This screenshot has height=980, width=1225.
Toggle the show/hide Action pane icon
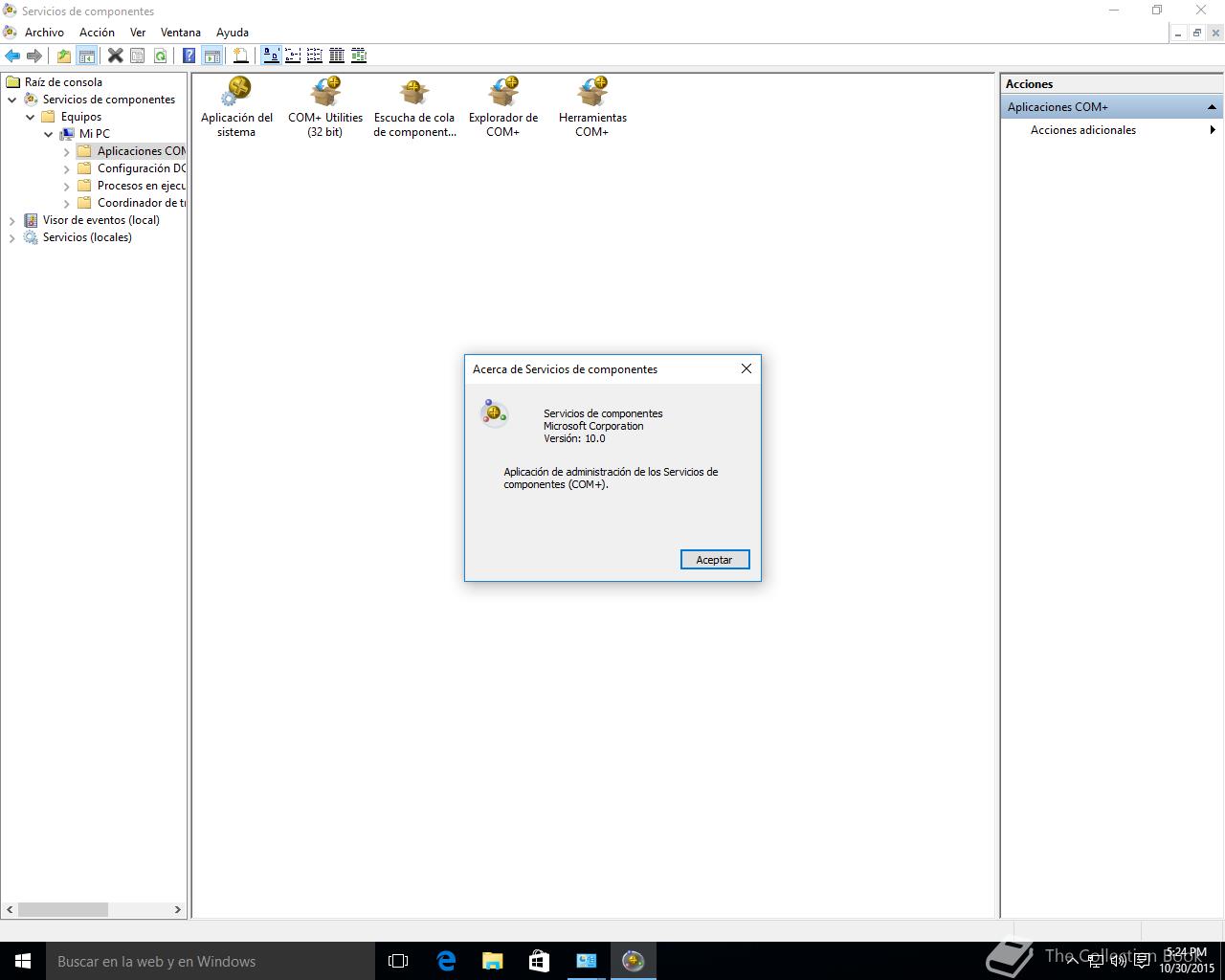[212, 56]
